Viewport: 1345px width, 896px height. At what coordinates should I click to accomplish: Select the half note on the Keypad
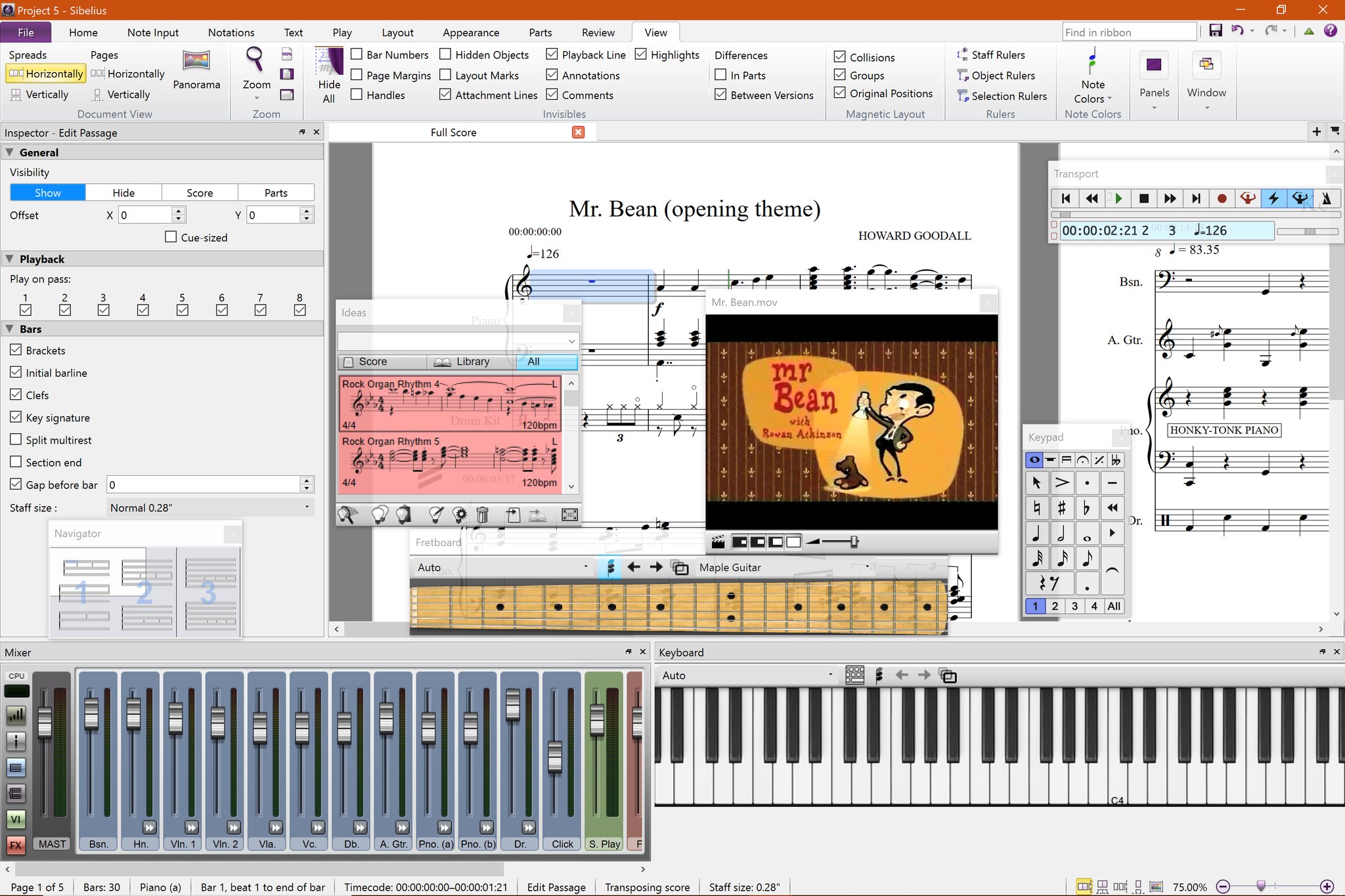[1061, 533]
